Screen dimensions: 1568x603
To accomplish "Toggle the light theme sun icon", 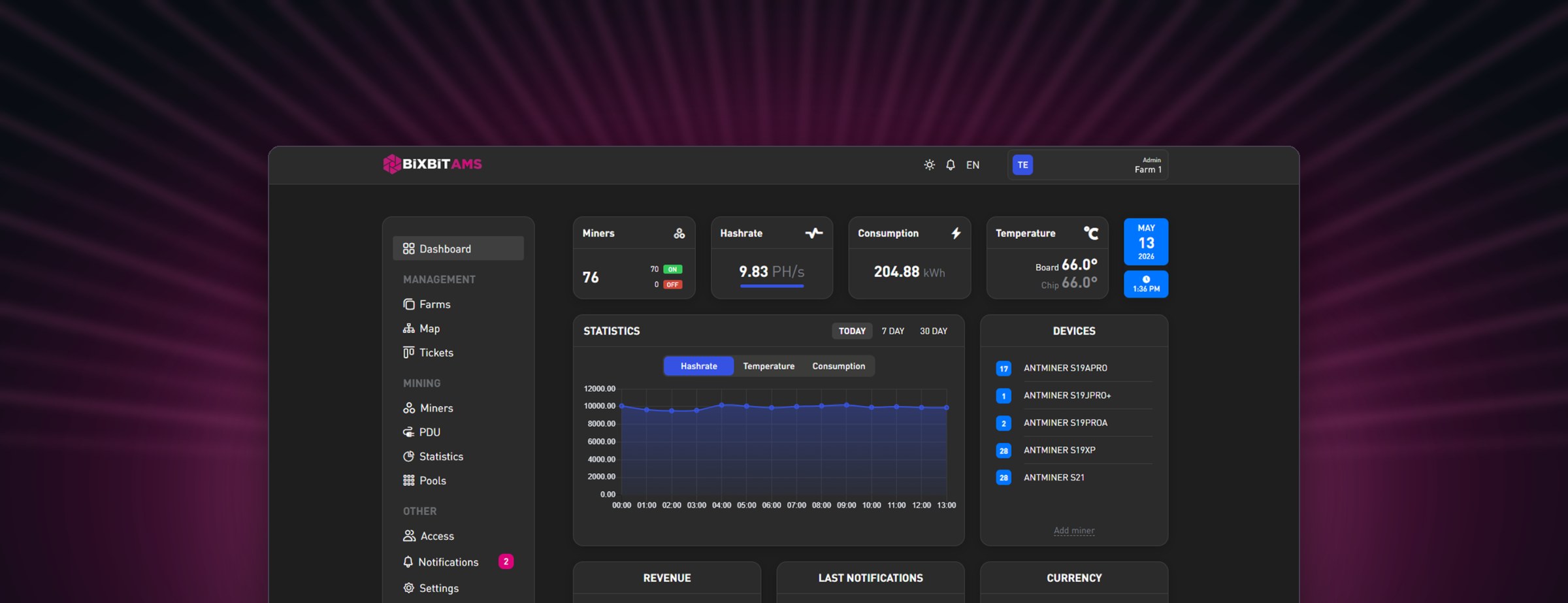I will [x=929, y=165].
